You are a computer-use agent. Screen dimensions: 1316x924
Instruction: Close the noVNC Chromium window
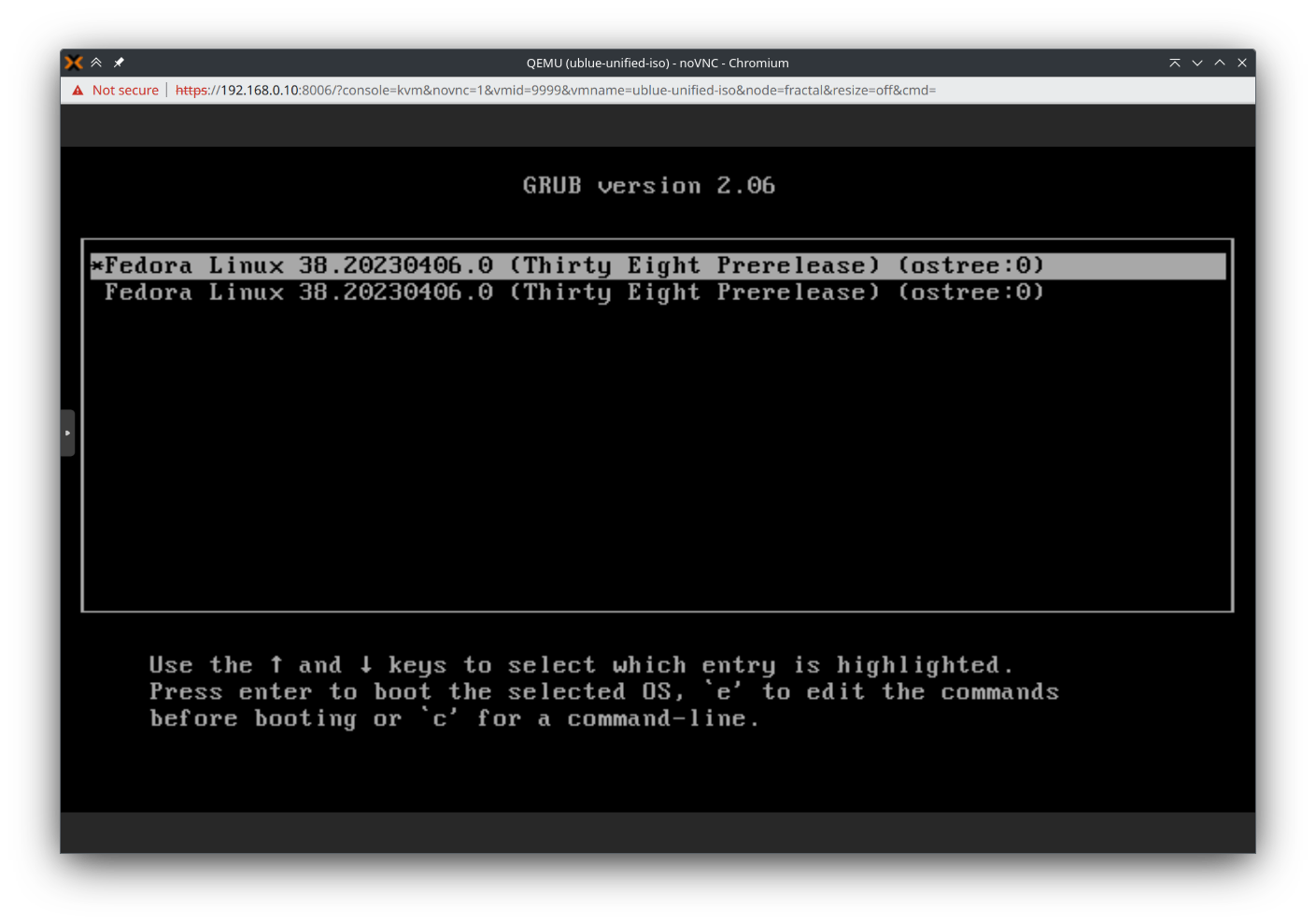click(x=1242, y=63)
